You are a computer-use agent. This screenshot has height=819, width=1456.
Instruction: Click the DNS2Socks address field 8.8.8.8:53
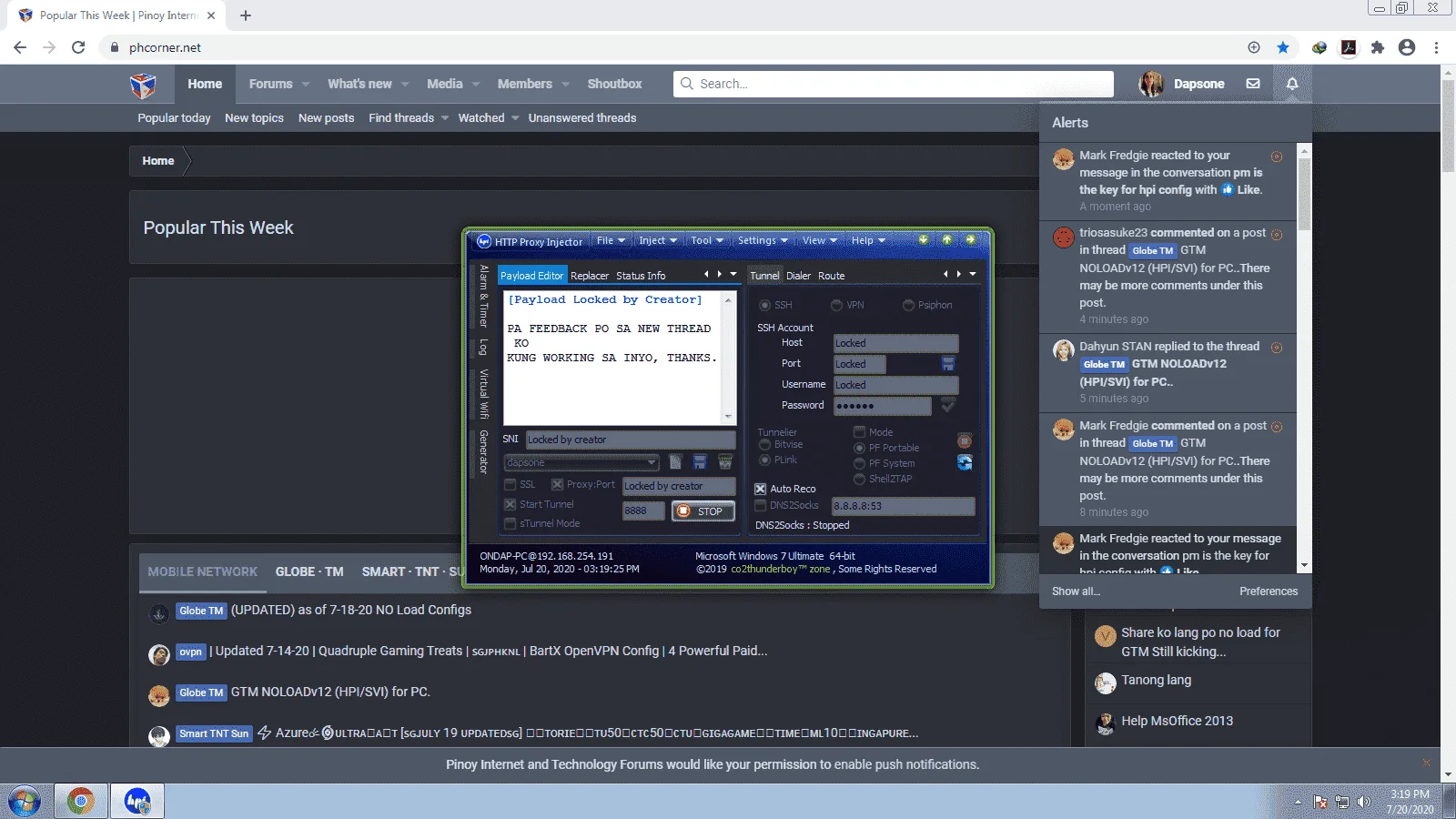[904, 506]
